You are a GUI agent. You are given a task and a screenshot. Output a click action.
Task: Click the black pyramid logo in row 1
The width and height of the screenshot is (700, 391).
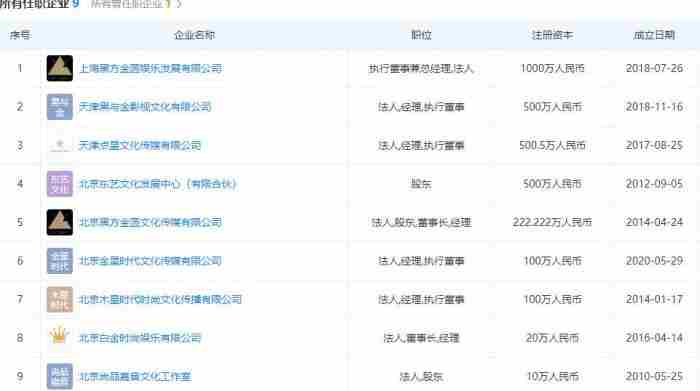(x=60, y=68)
